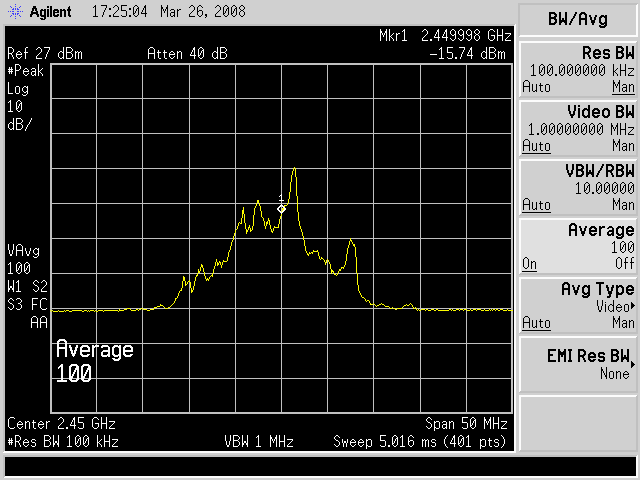This screenshot has width=640, height=480.
Task: Set Avg Type to Man
Action: (623, 323)
